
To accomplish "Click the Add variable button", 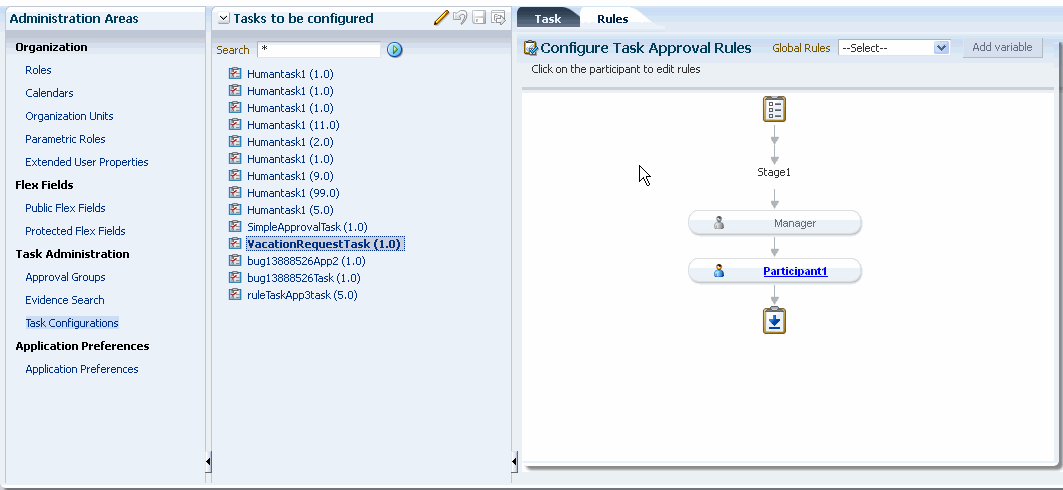I will point(1002,47).
